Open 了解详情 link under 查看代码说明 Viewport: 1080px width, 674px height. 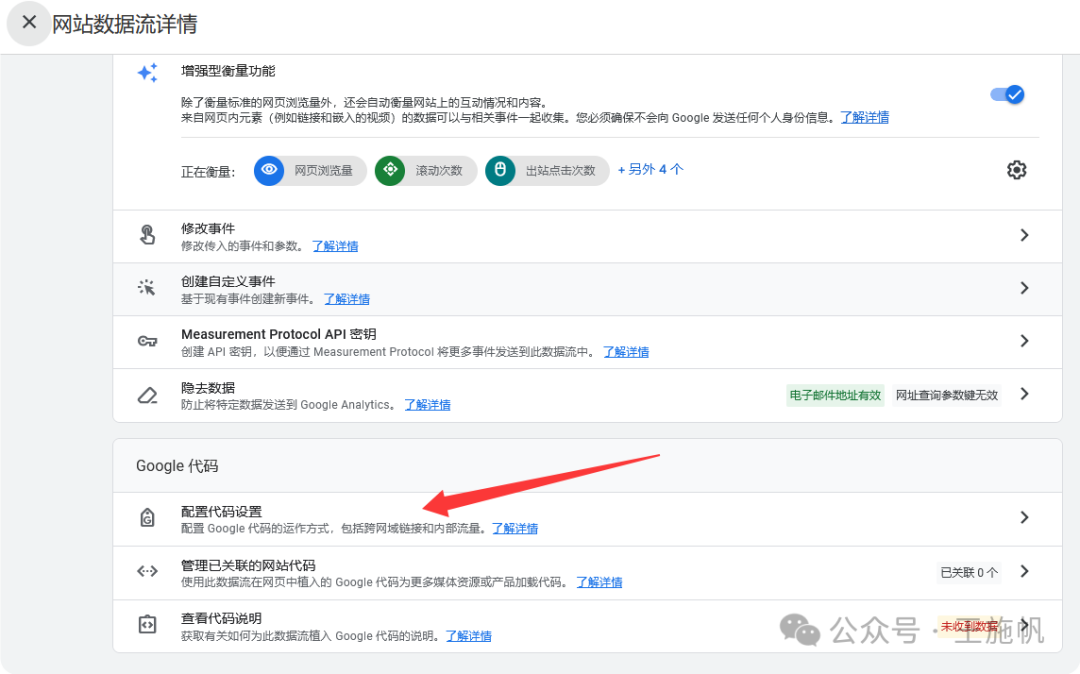point(468,636)
